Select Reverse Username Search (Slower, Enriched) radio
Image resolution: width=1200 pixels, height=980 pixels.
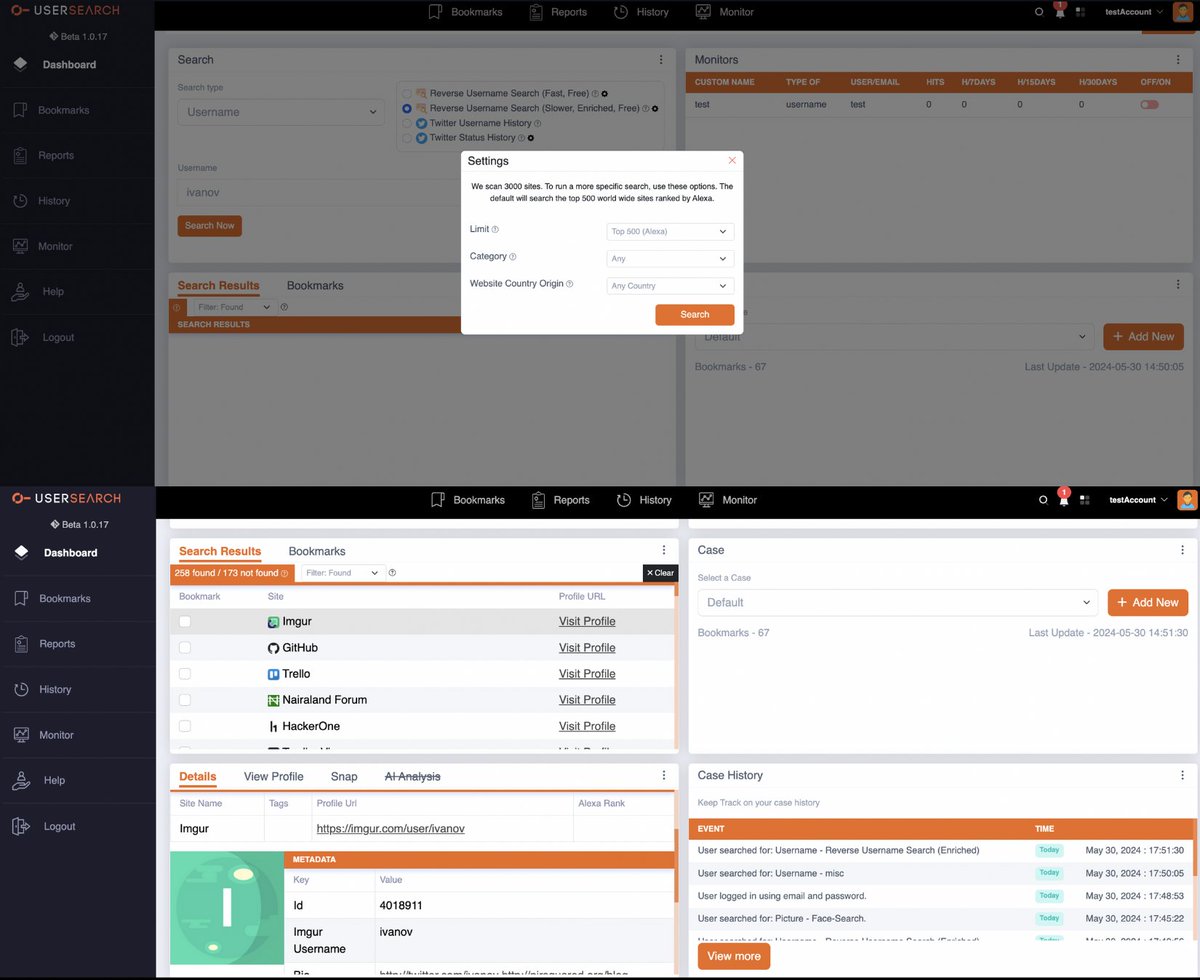click(x=407, y=108)
